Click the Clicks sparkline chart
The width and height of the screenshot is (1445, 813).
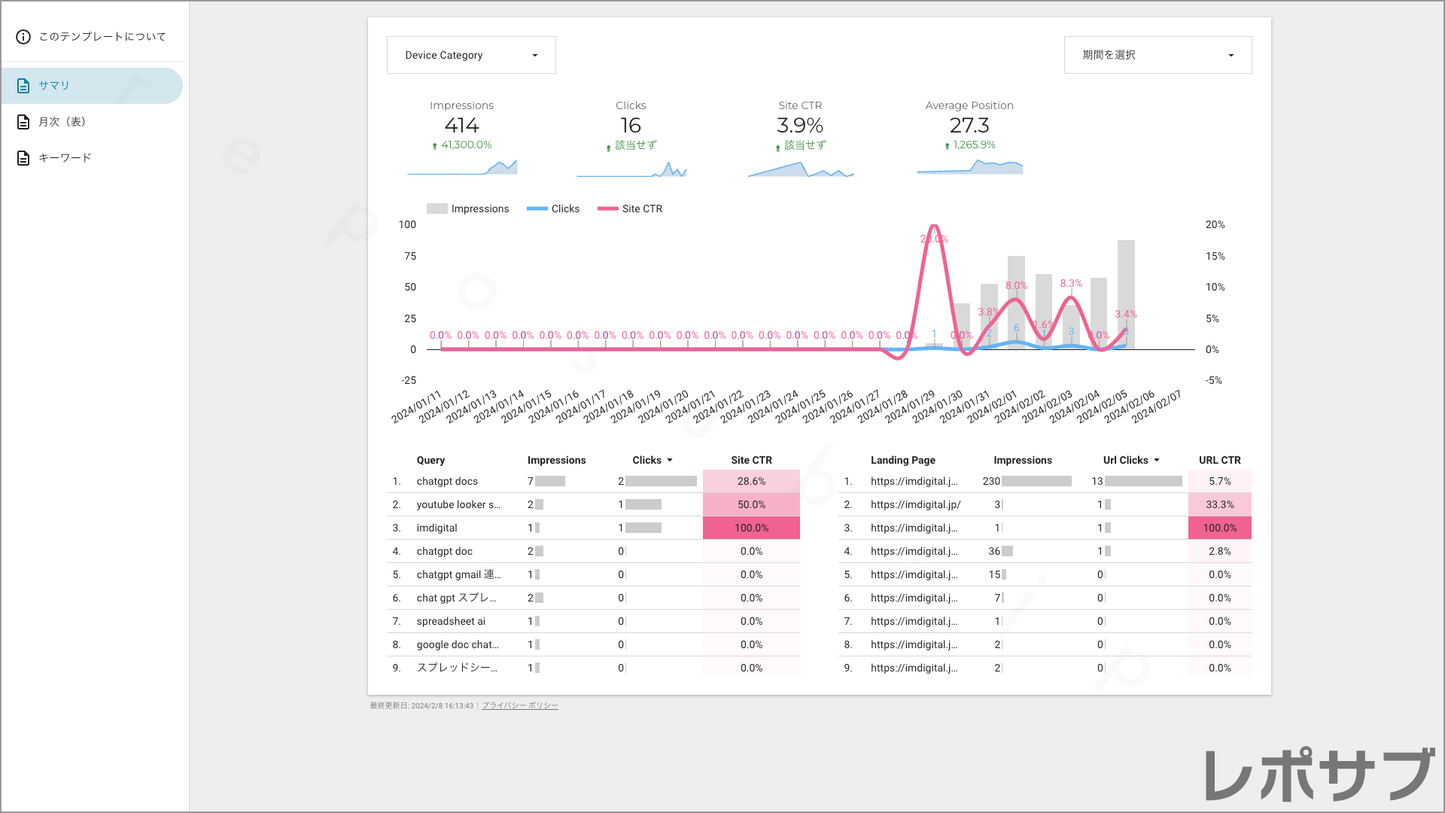point(631,169)
